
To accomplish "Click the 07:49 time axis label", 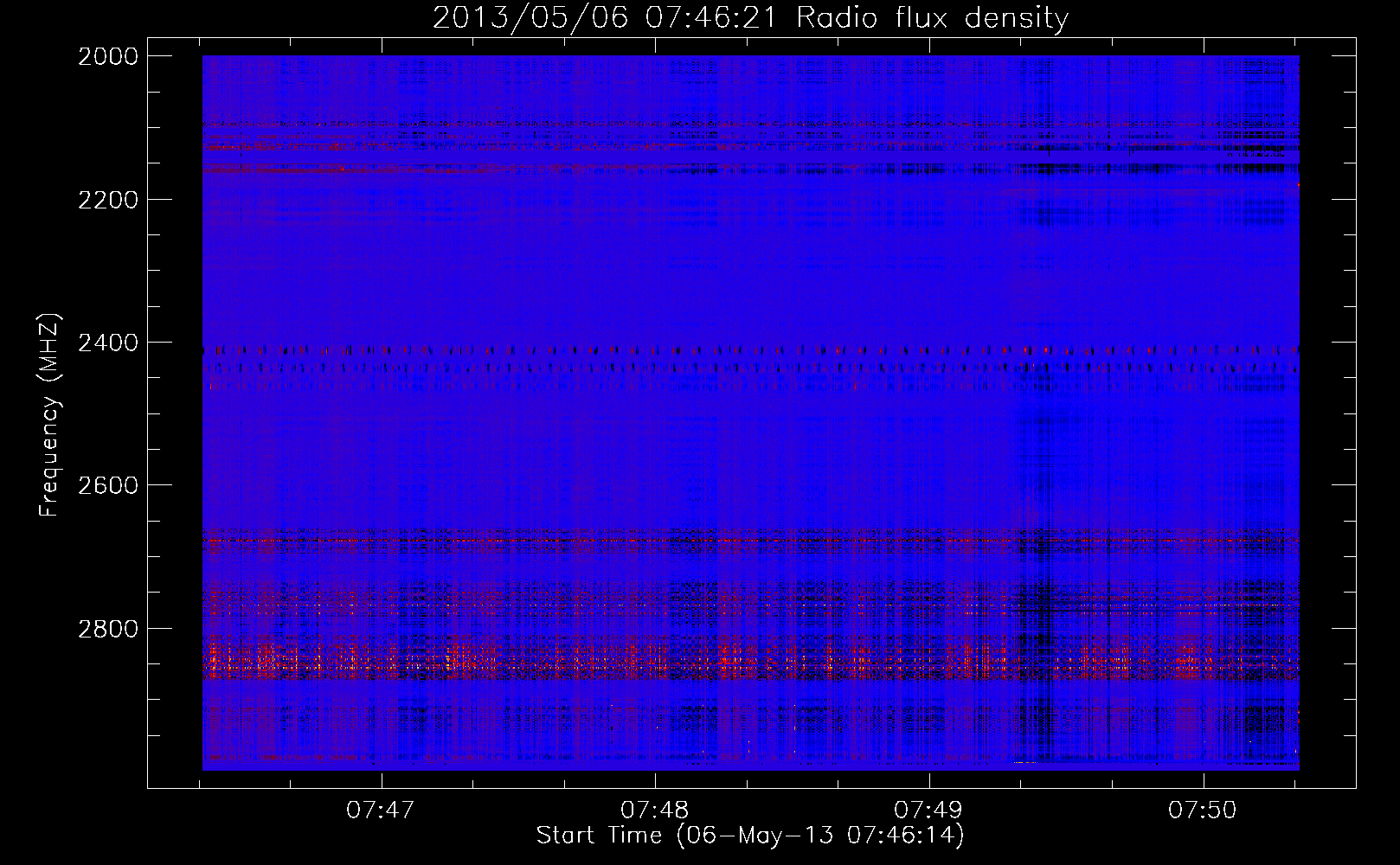I will pyautogui.click(x=928, y=811).
